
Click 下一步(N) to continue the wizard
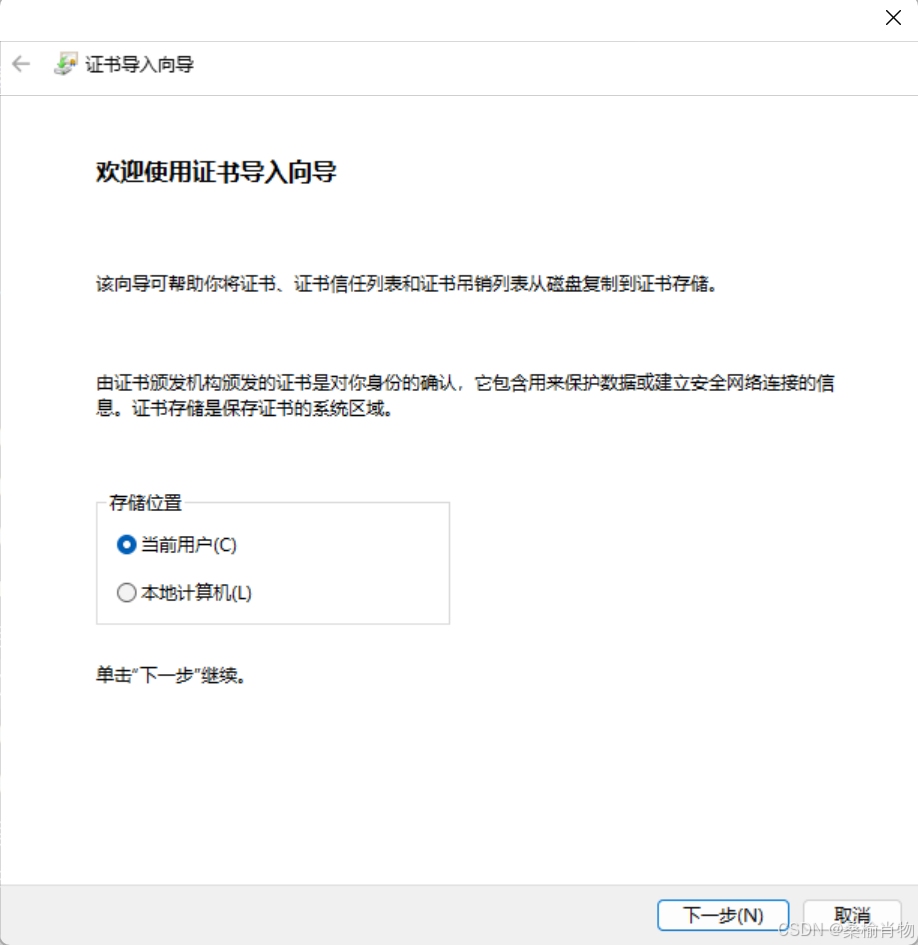(x=722, y=915)
